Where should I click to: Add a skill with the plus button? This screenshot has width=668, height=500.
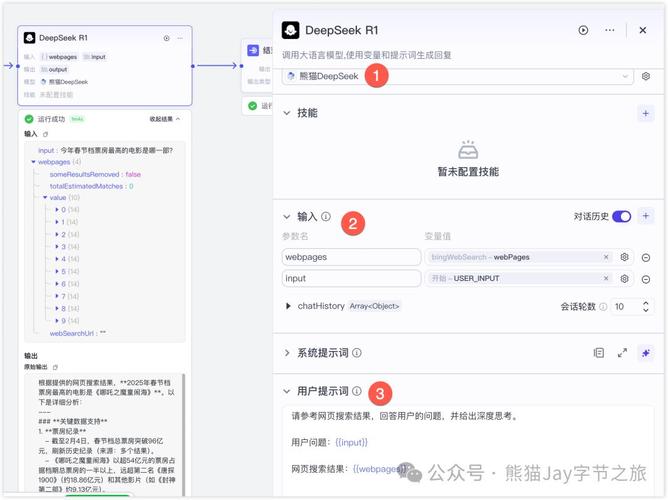tap(645, 113)
